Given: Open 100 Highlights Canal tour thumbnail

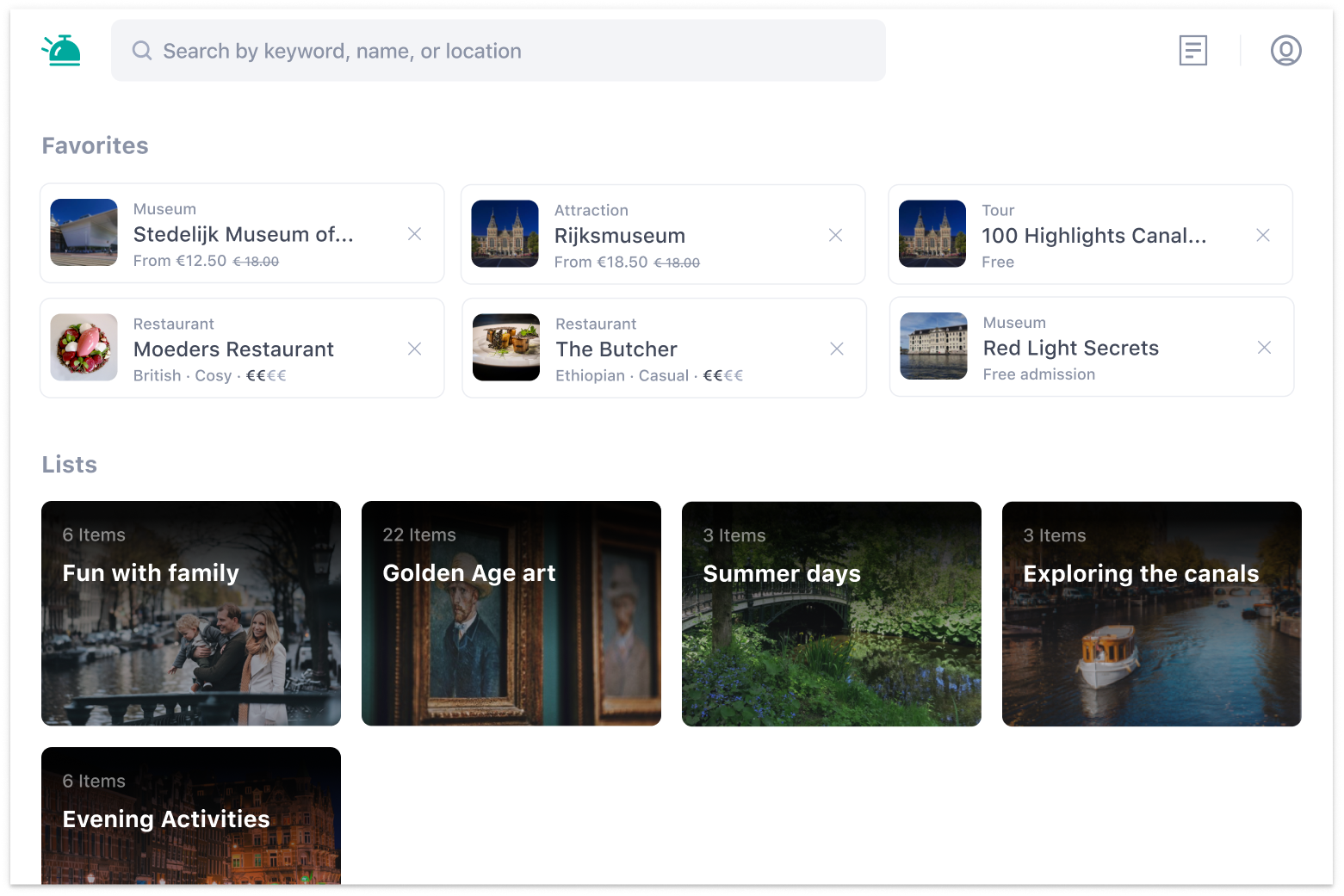Looking at the screenshot, I should tap(932, 234).
